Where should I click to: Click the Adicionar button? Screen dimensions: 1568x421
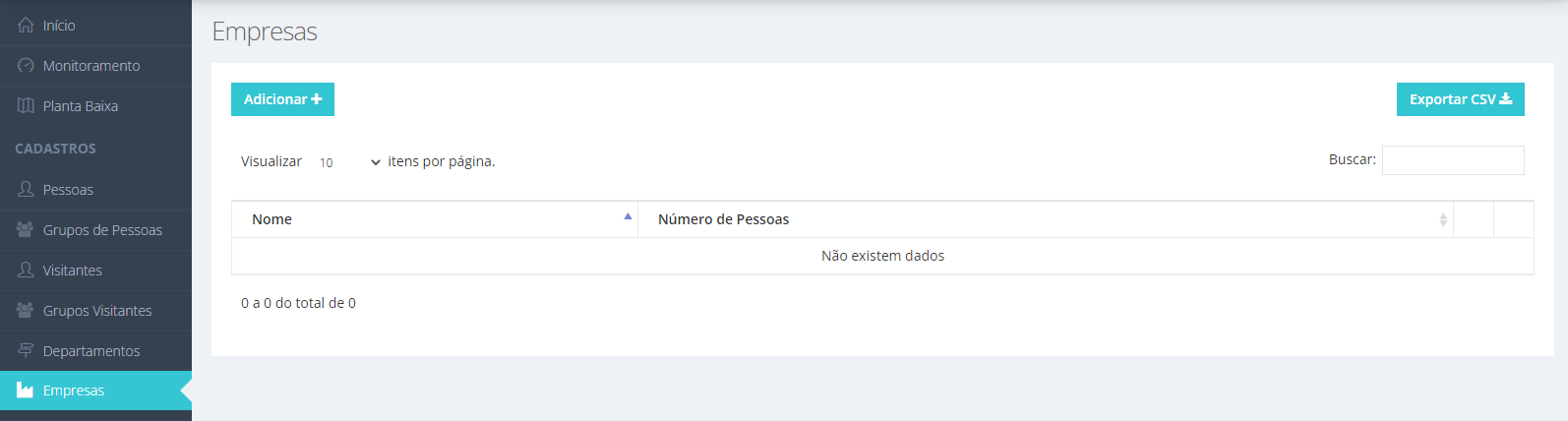coord(282,99)
